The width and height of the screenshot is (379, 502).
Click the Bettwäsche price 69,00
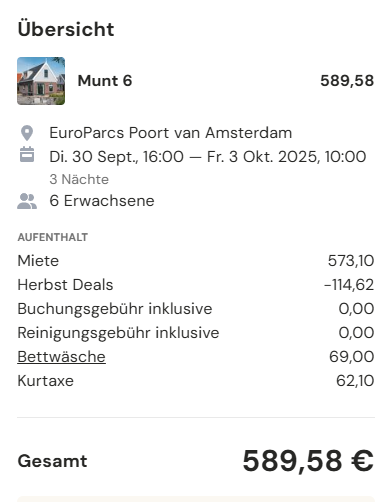(x=351, y=357)
